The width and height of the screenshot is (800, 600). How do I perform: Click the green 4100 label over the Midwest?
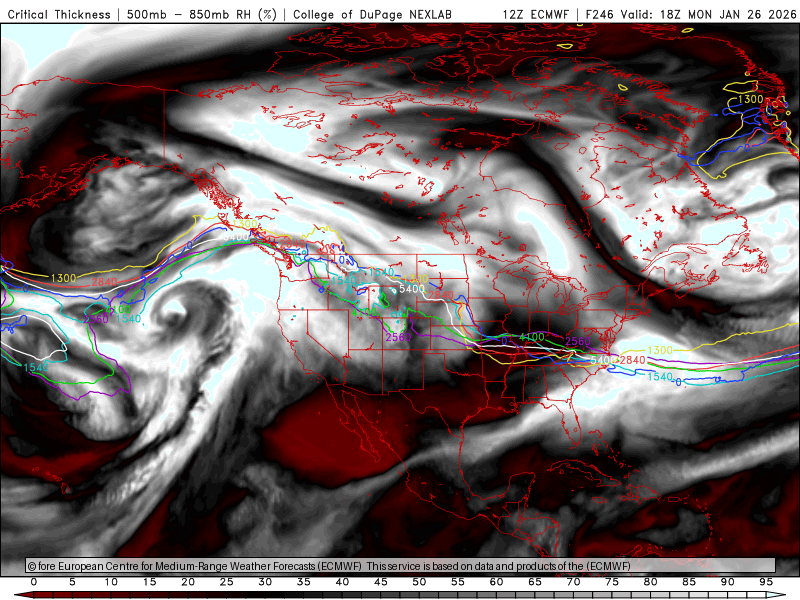532,337
